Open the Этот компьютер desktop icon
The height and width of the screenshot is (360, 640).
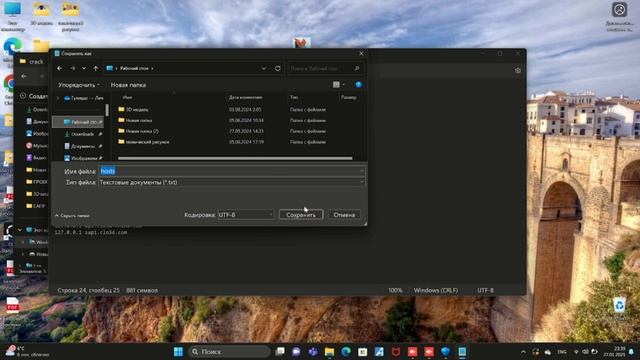coord(13,17)
